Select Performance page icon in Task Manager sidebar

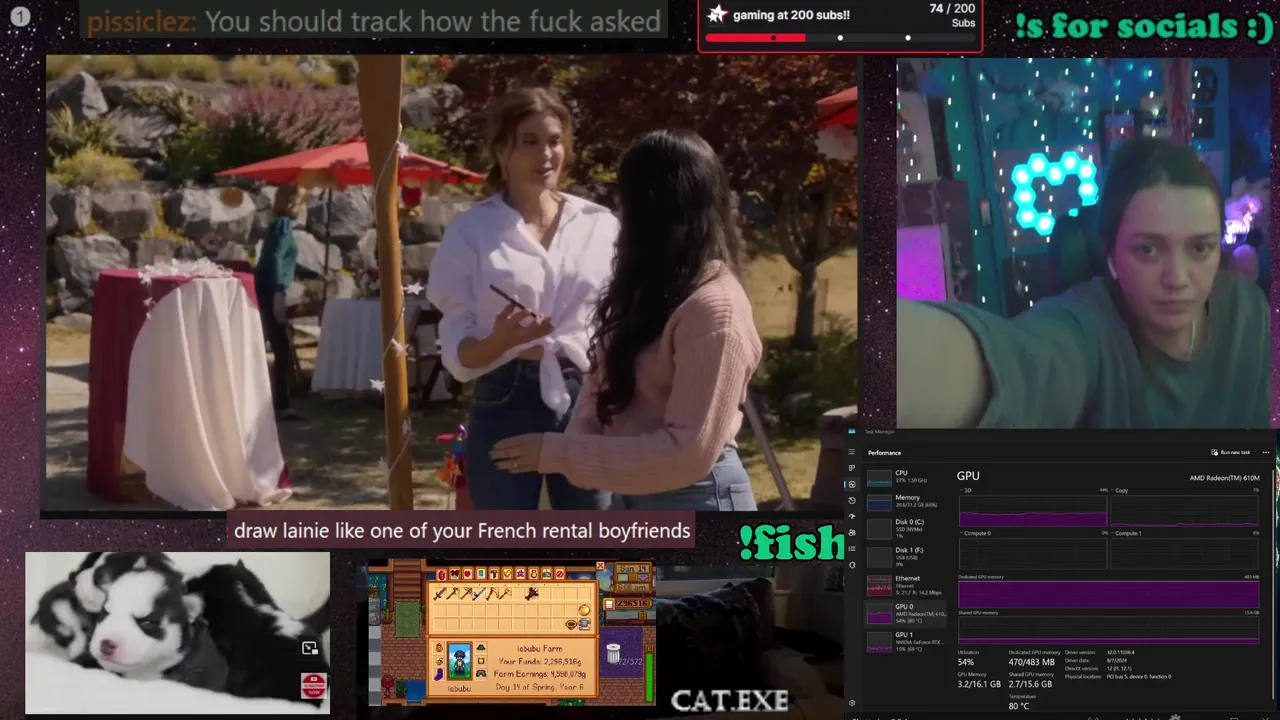pyautogui.click(x=852, y=484)
